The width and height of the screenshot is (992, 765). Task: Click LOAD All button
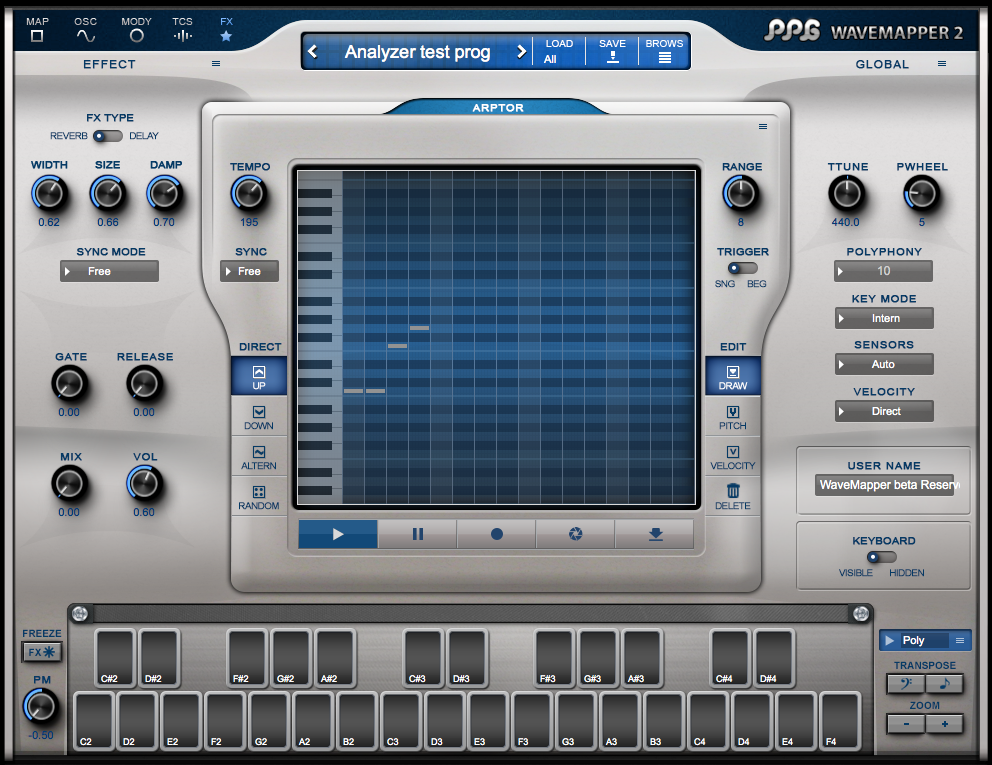click(x=559, y=51)
